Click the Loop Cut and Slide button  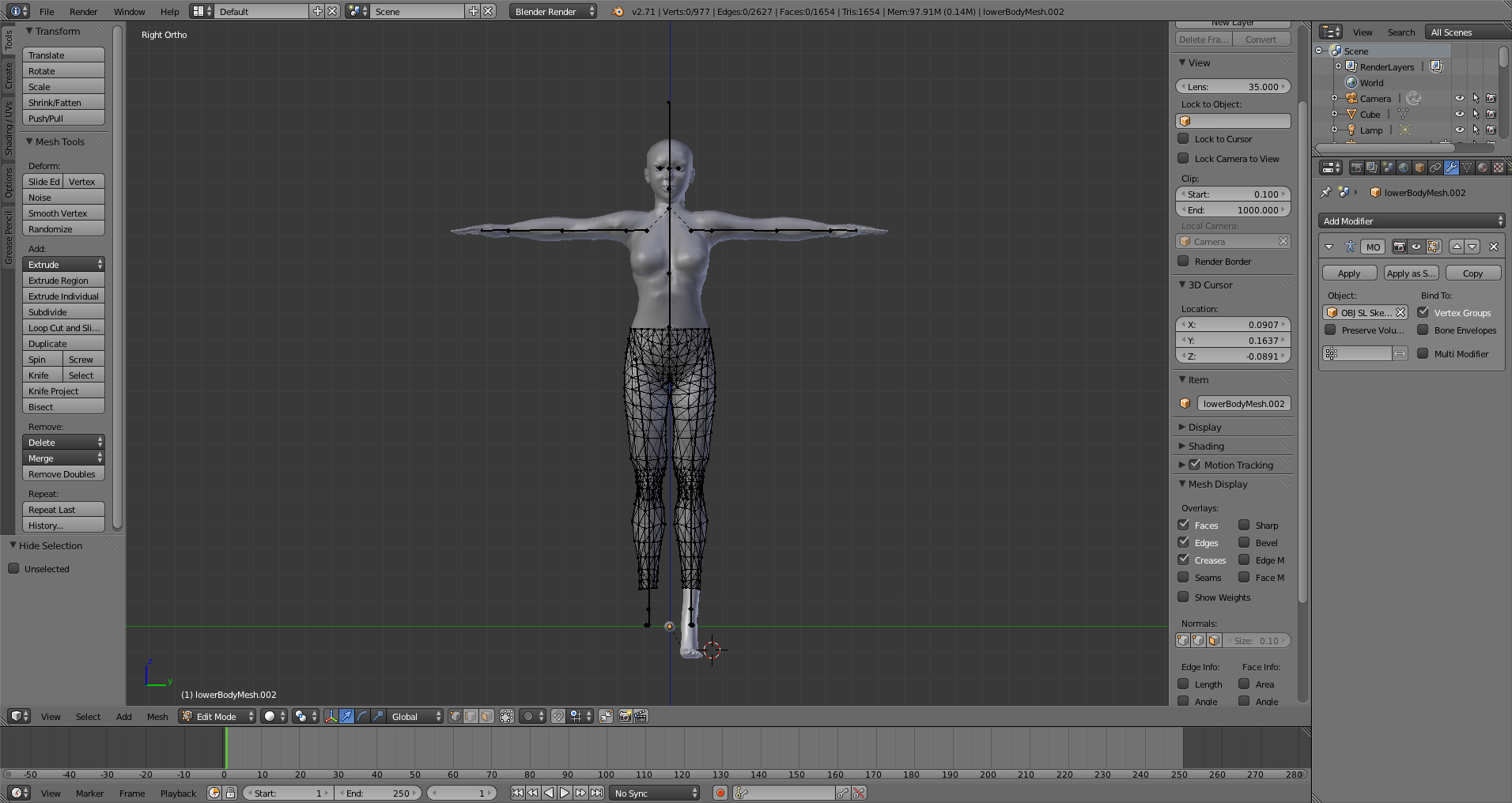coord(63,327)
